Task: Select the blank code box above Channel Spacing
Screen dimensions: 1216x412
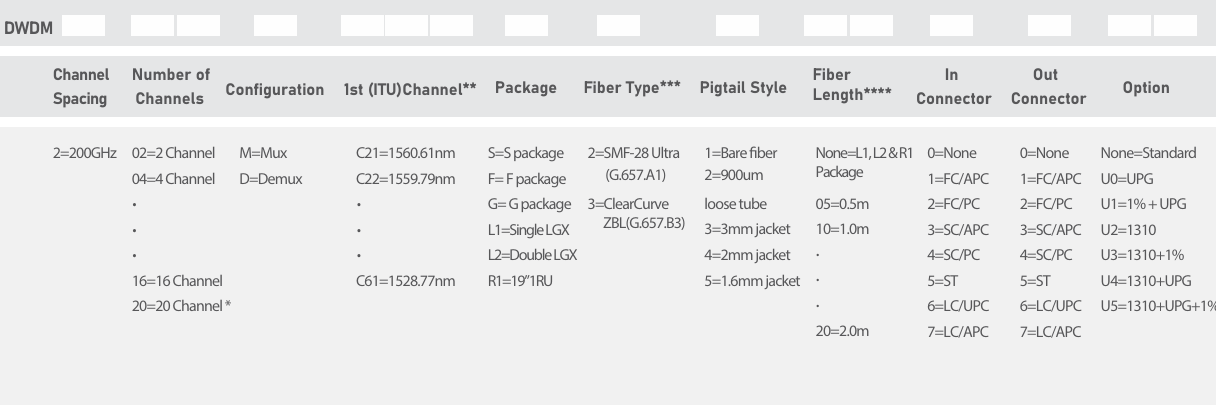Action: [83, 26]
